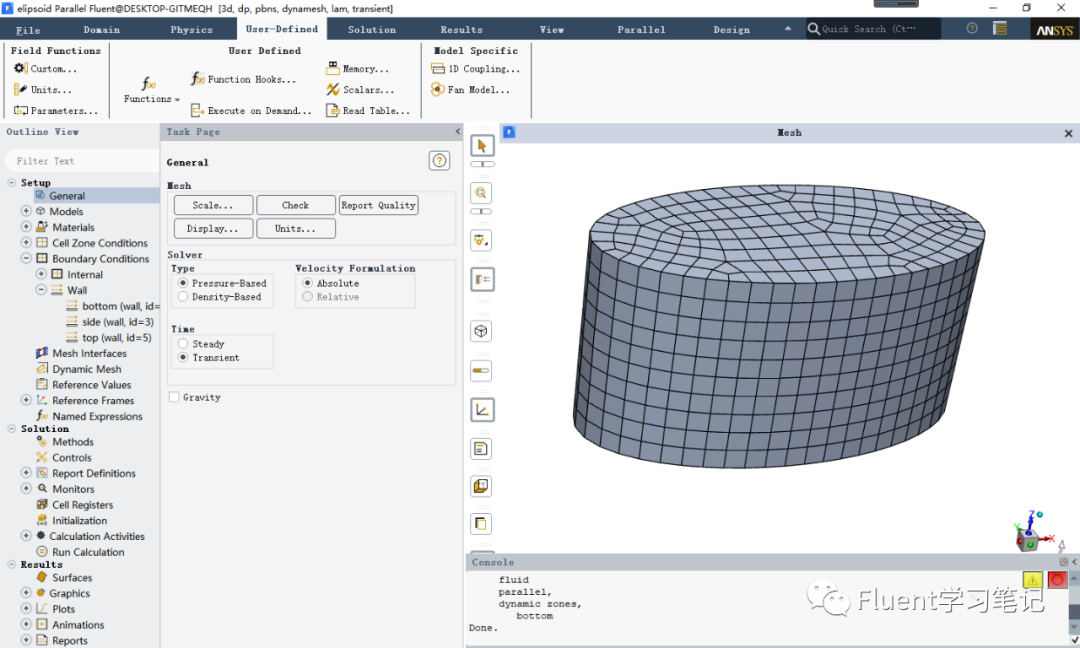The image size is (1080, 648).
Task: Expand the Reference Frames node
Action: 26,400
